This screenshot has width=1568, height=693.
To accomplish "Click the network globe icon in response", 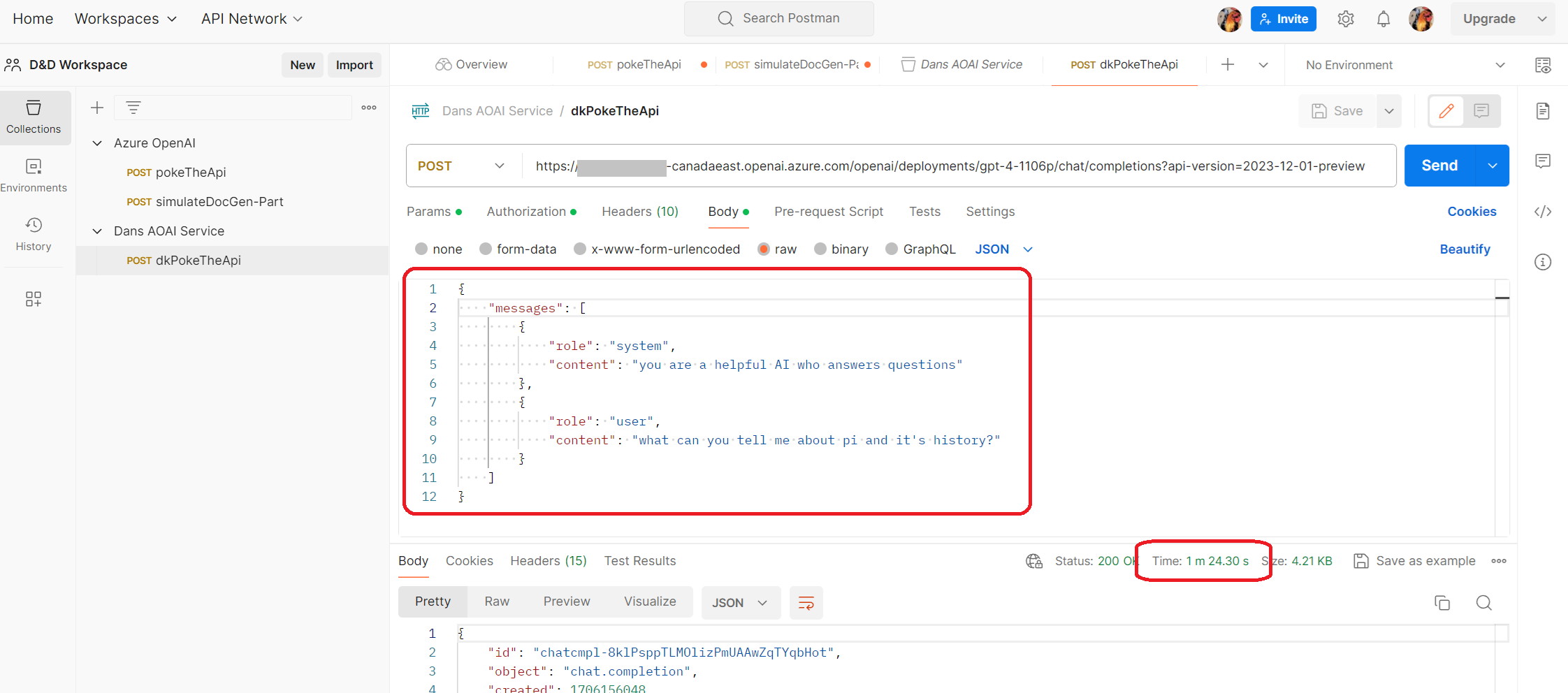I will (x=1034, y=561).
